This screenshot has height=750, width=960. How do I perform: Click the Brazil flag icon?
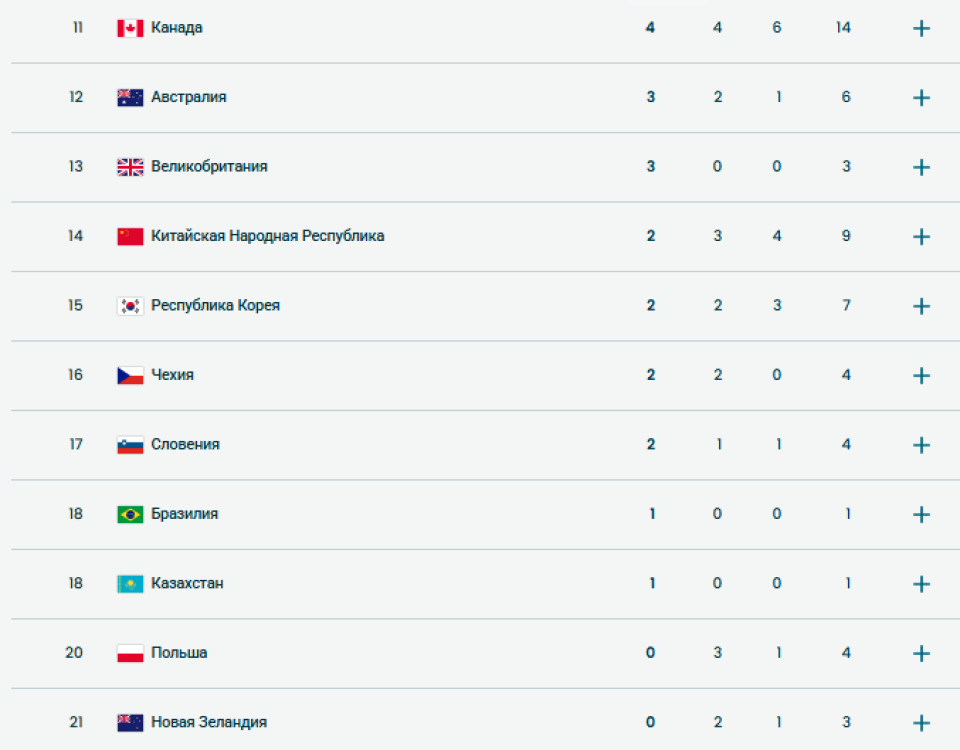[131, 513]
